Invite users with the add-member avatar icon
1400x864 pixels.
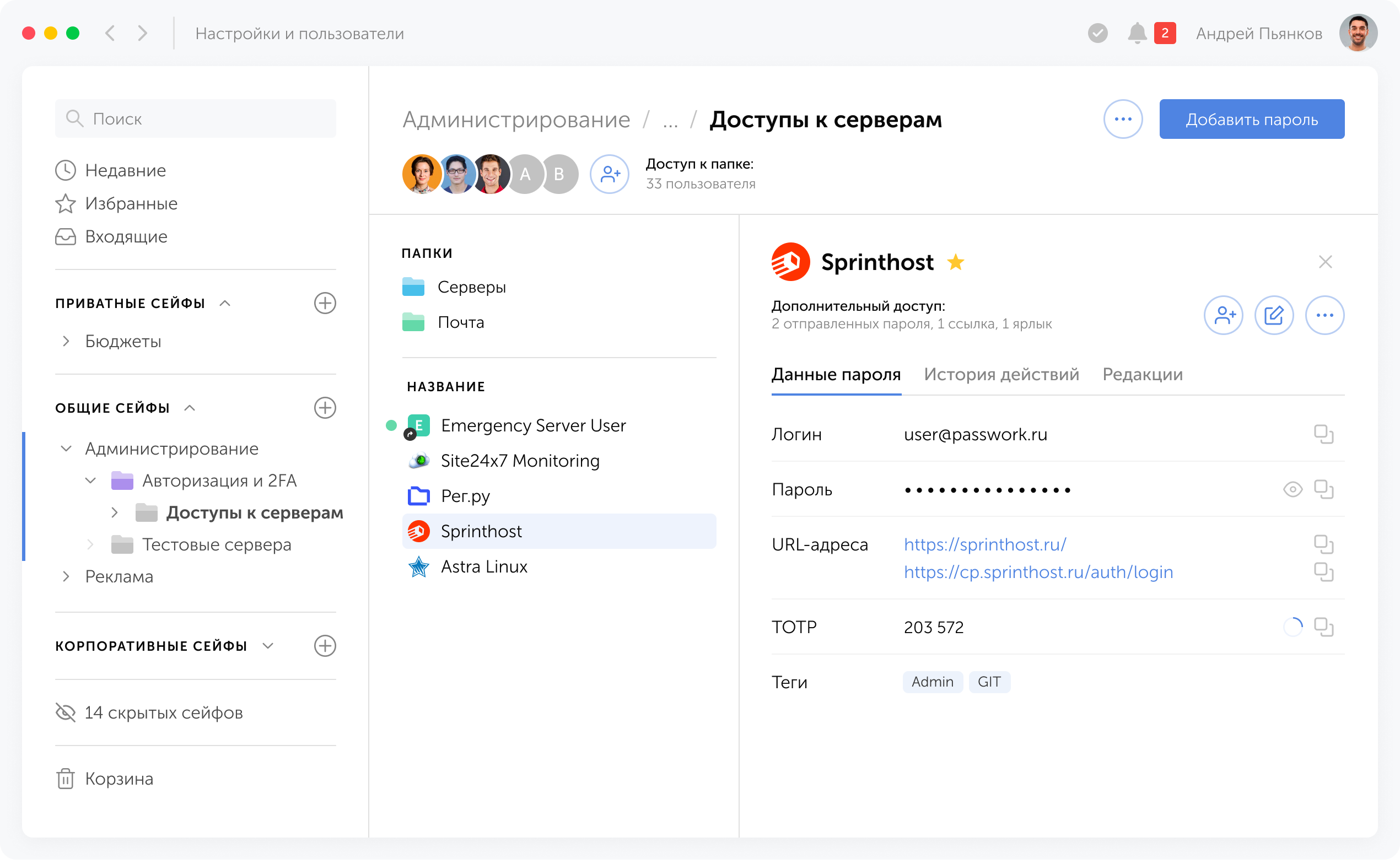tap(609, 174)
